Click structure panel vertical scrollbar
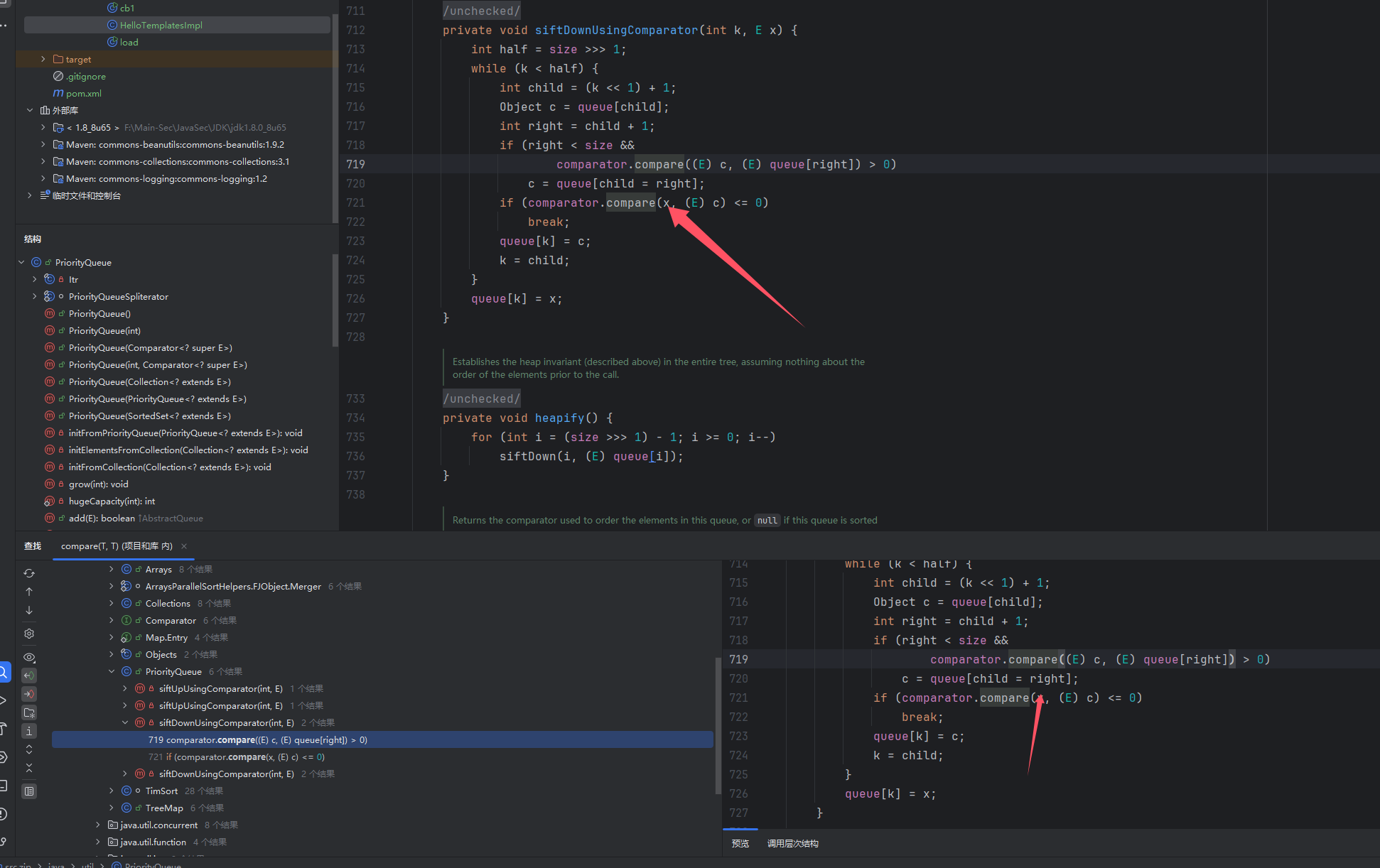1380x868 pixels. click(x=335, y=300)
